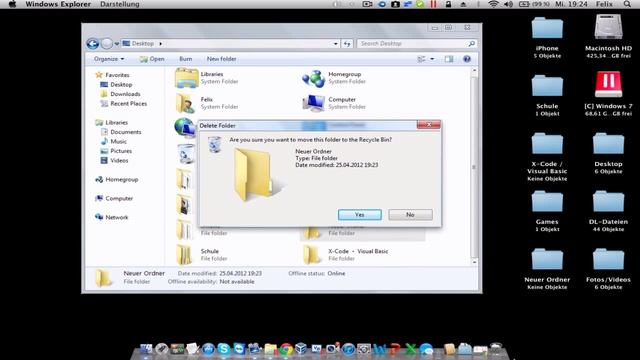Open iTunes from the Dock

click(x=348, y=349)
